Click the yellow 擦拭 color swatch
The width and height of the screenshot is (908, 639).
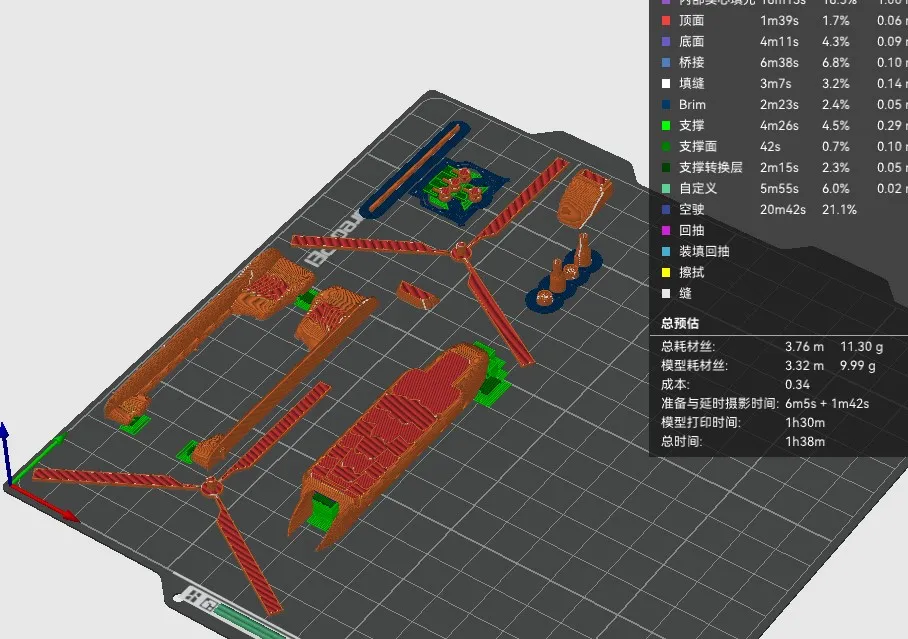pos(666,272)
